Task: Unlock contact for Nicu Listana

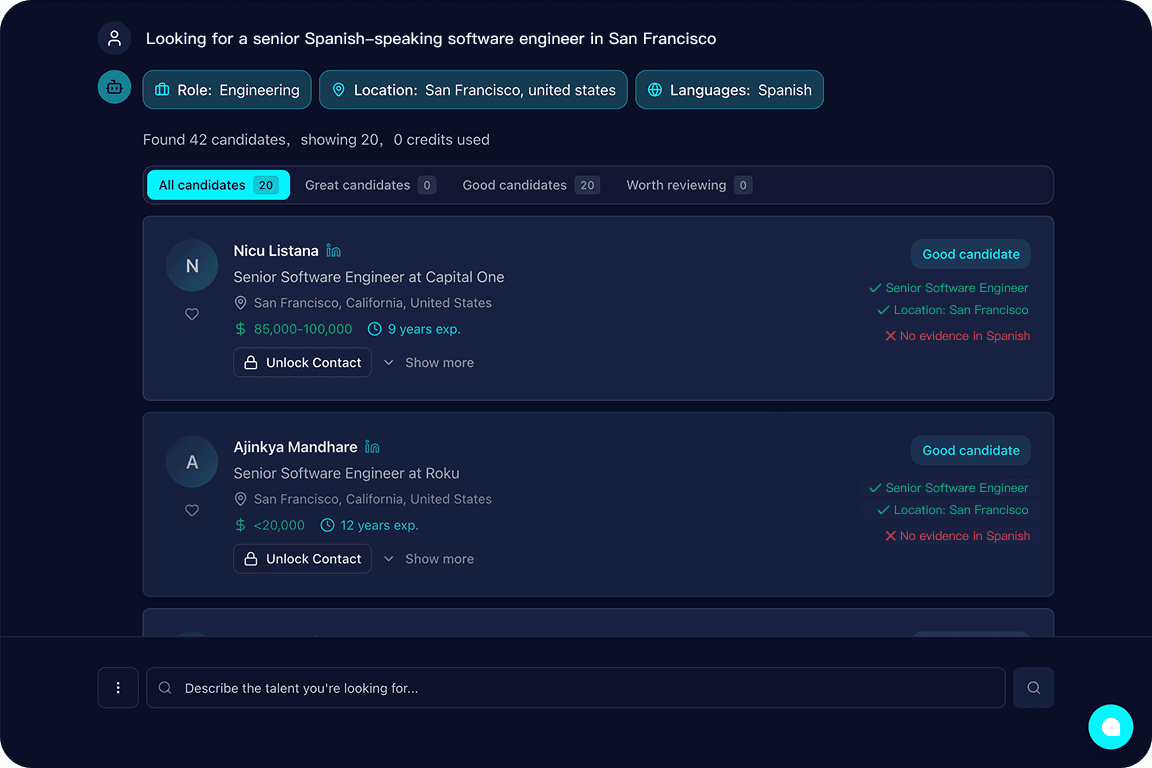Action: pyautogui.click(x=302, y=363)
